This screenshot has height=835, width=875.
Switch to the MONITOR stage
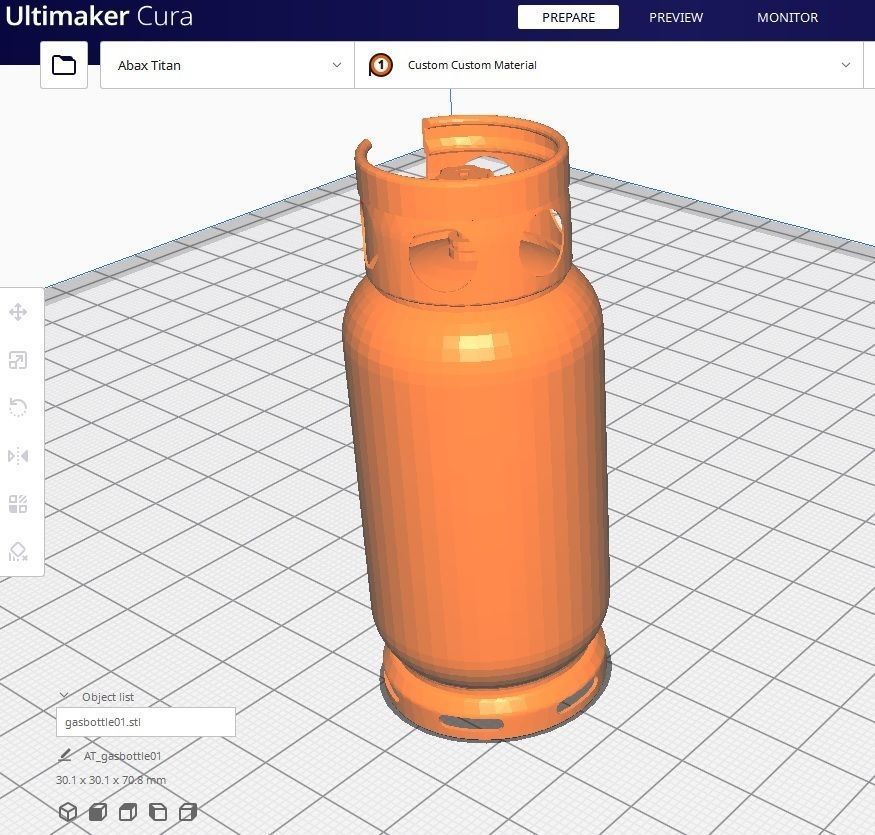click(x=787, y=17)
